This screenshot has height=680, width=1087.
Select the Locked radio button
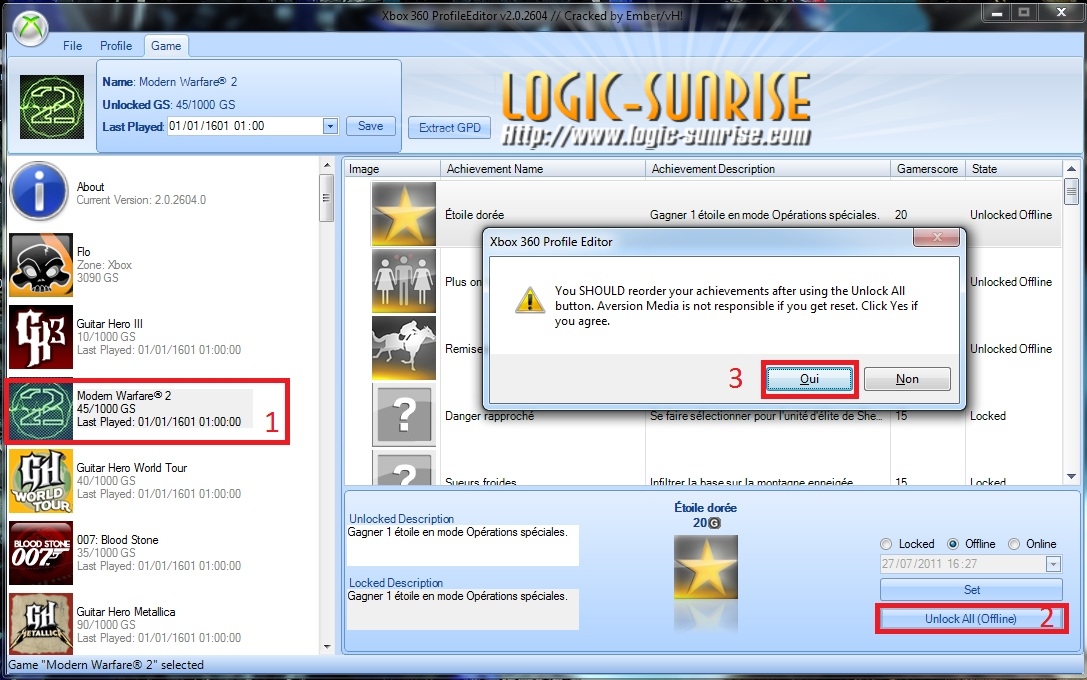pos(886,544)
